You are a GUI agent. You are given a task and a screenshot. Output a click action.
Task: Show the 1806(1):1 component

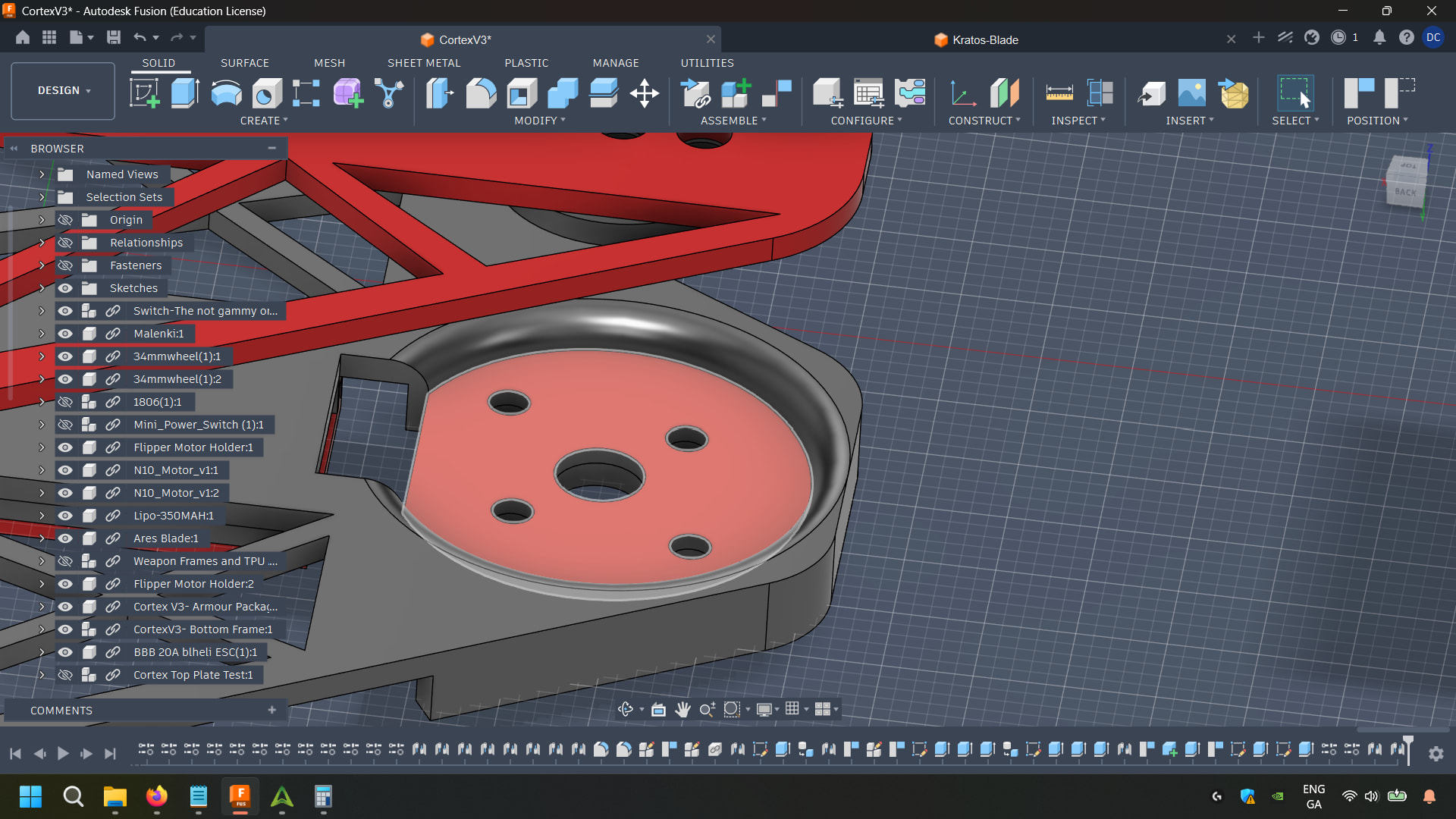[65, 402]
